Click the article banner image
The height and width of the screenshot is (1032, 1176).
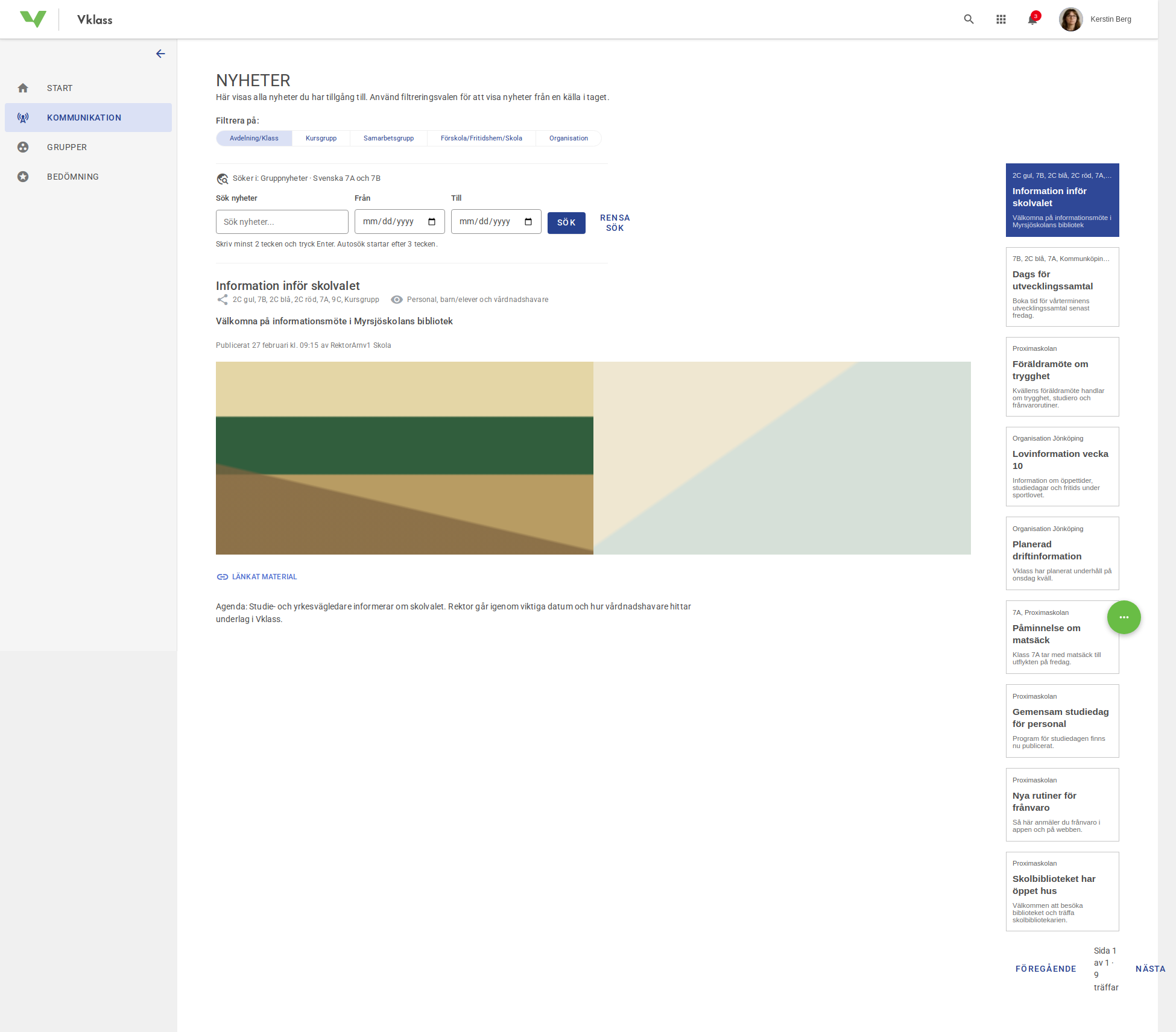click(x=593, y=458)
